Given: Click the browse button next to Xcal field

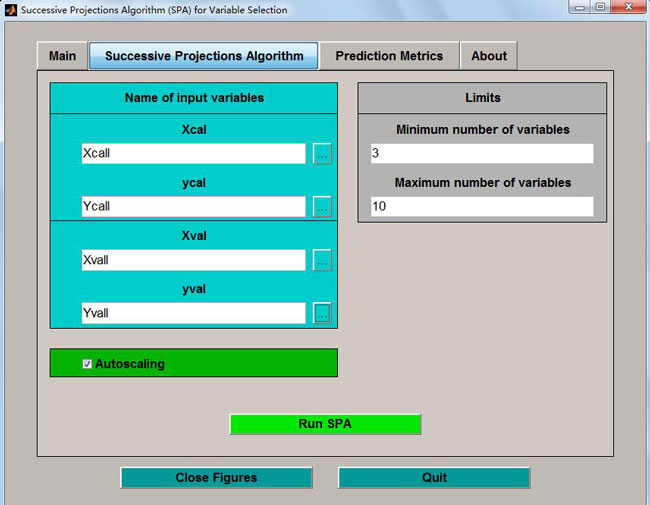Looking at the screenshot, I should click(x=322, y=154).
